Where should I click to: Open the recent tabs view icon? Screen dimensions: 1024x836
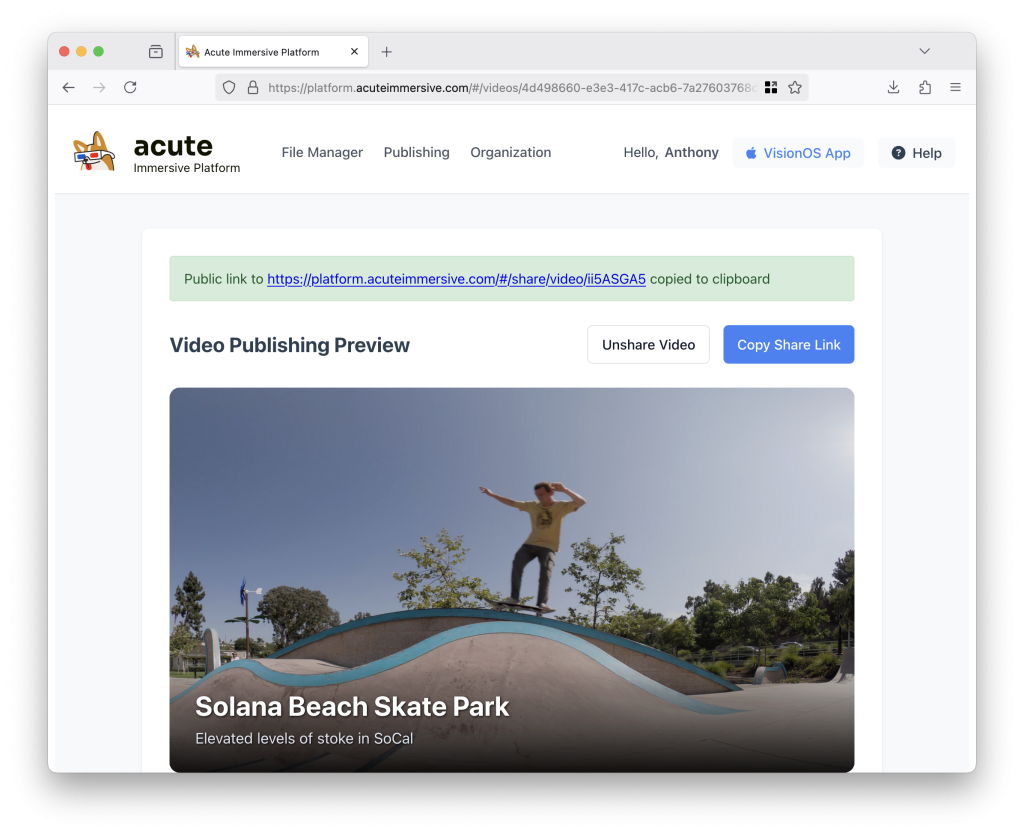(155, 52)
